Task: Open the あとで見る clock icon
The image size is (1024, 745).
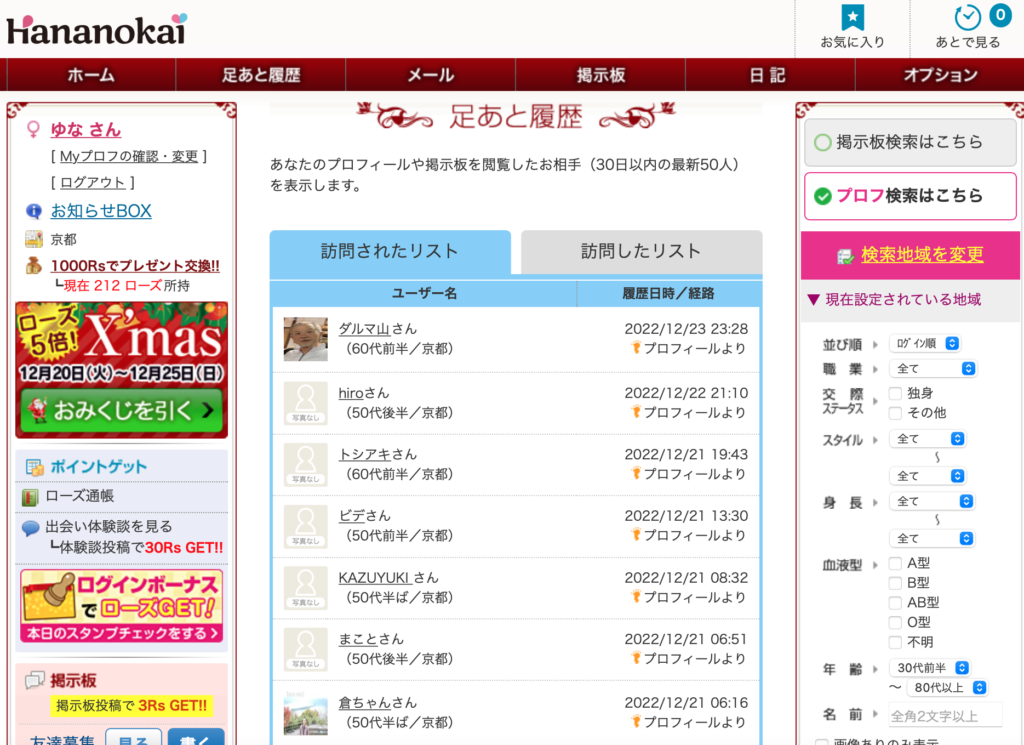Action: pyautogui.click(x=967, y=18)
